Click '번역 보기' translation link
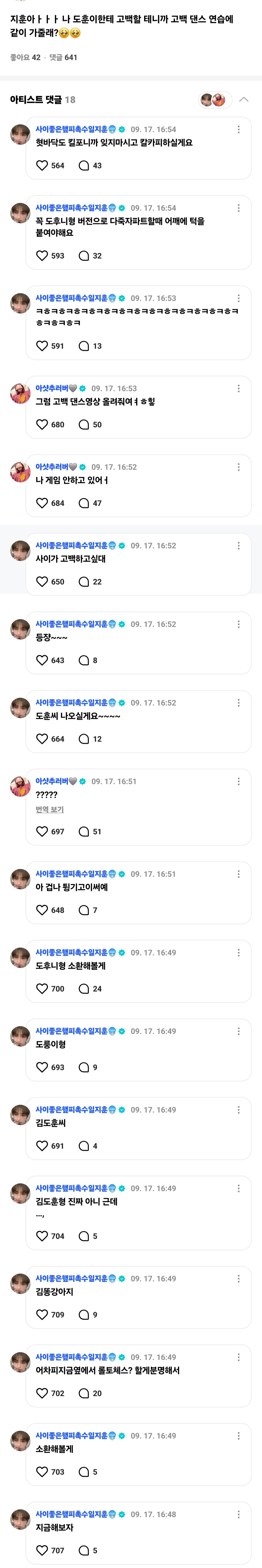The image size is (262, 1568). coord(49,809)
